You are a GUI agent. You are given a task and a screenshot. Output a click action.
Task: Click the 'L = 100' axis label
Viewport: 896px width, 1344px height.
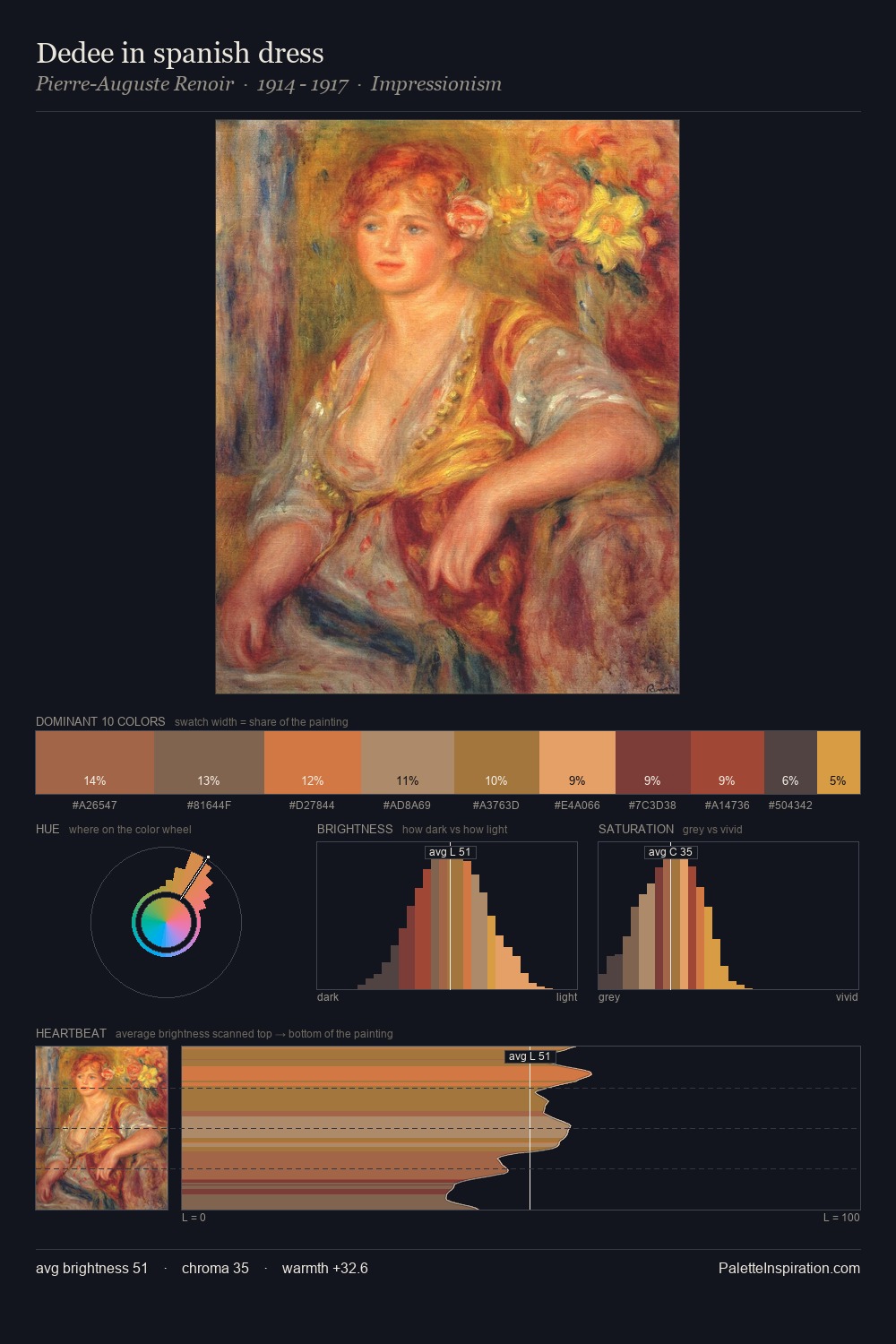(x=841, y=1218)
